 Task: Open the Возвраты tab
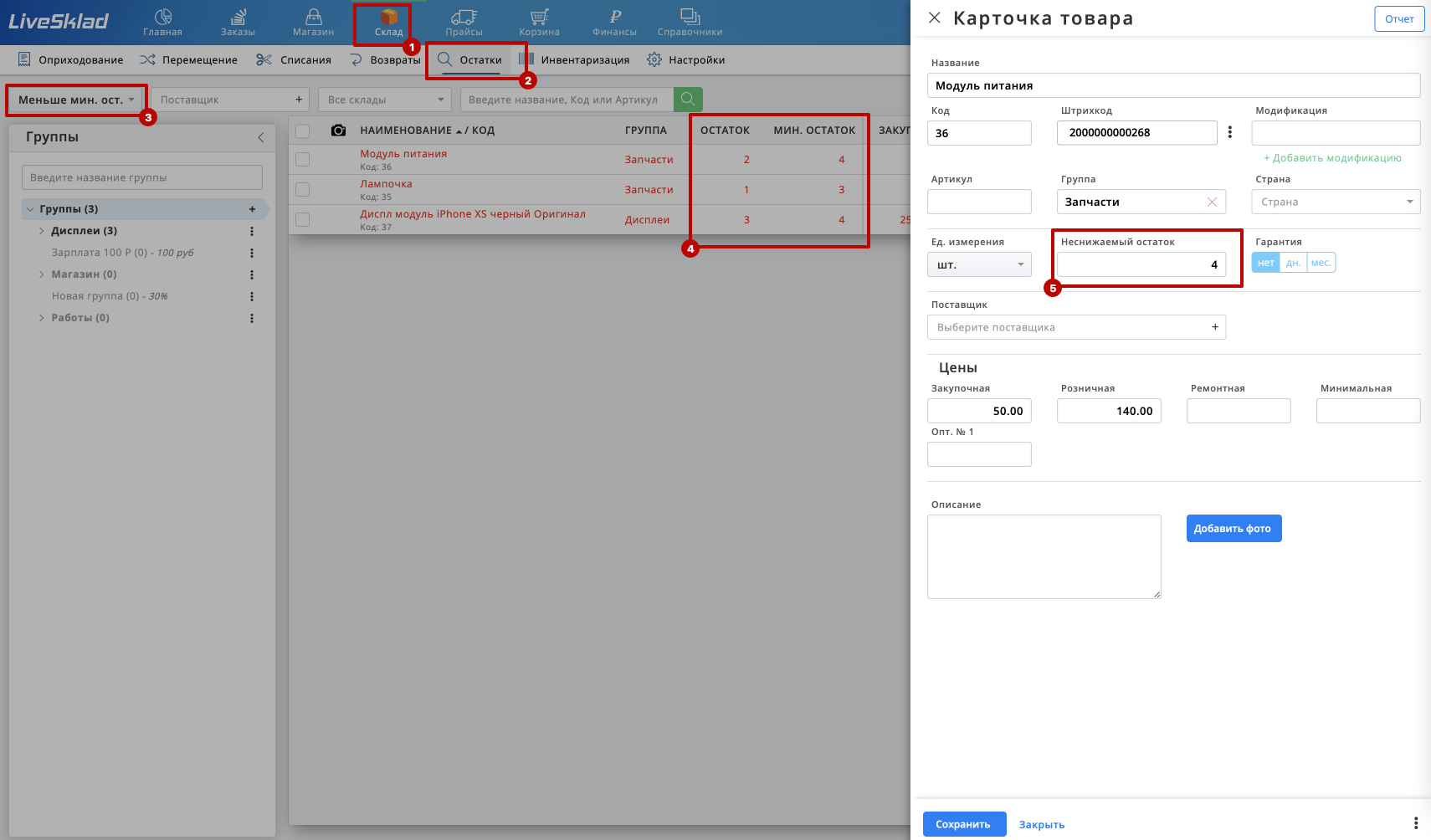pyautogui.click(x=385, y=59)
